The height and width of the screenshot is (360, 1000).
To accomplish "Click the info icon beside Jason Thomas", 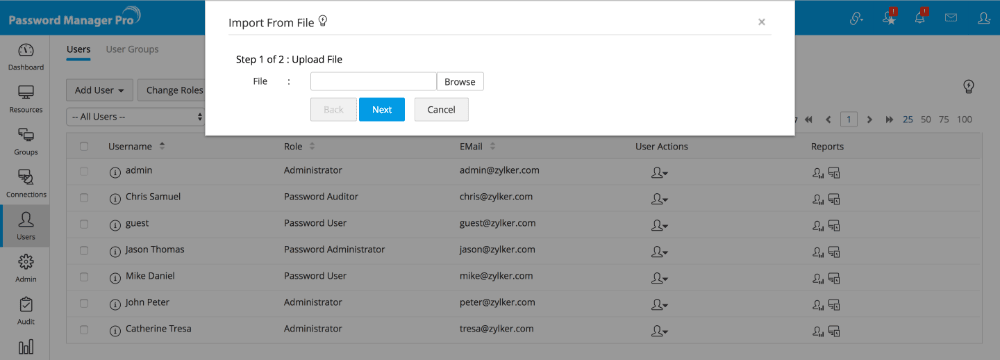I will click(x=115, y=251).
